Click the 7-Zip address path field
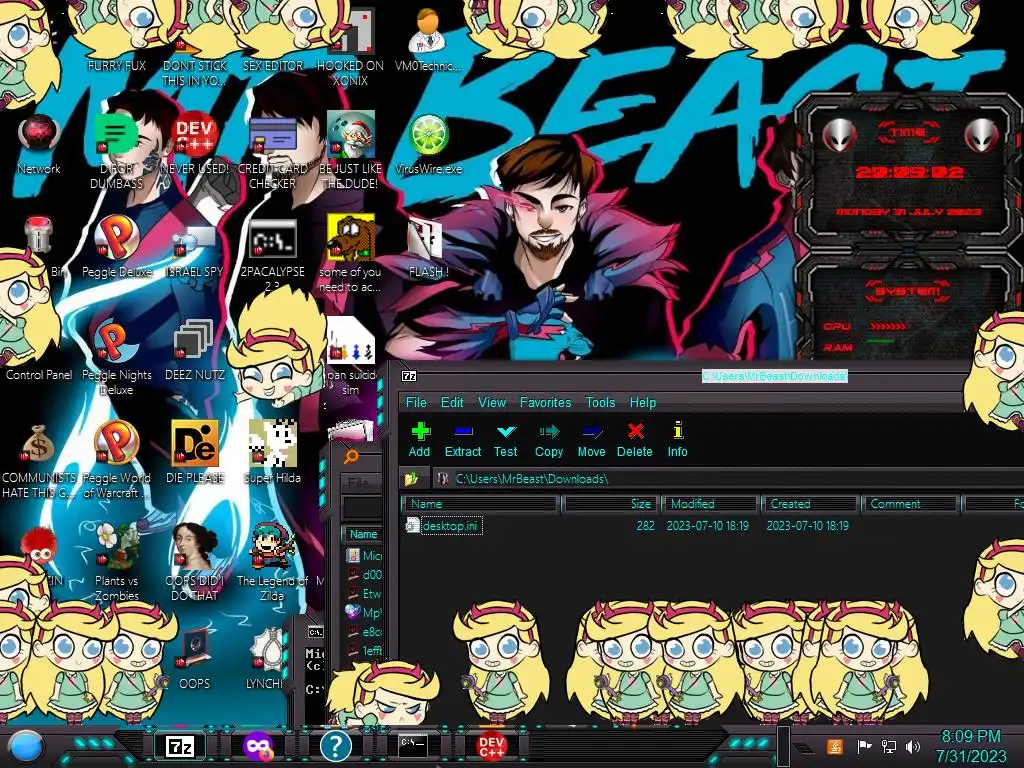Screen dimensions: 1024x768 [728, 479]
